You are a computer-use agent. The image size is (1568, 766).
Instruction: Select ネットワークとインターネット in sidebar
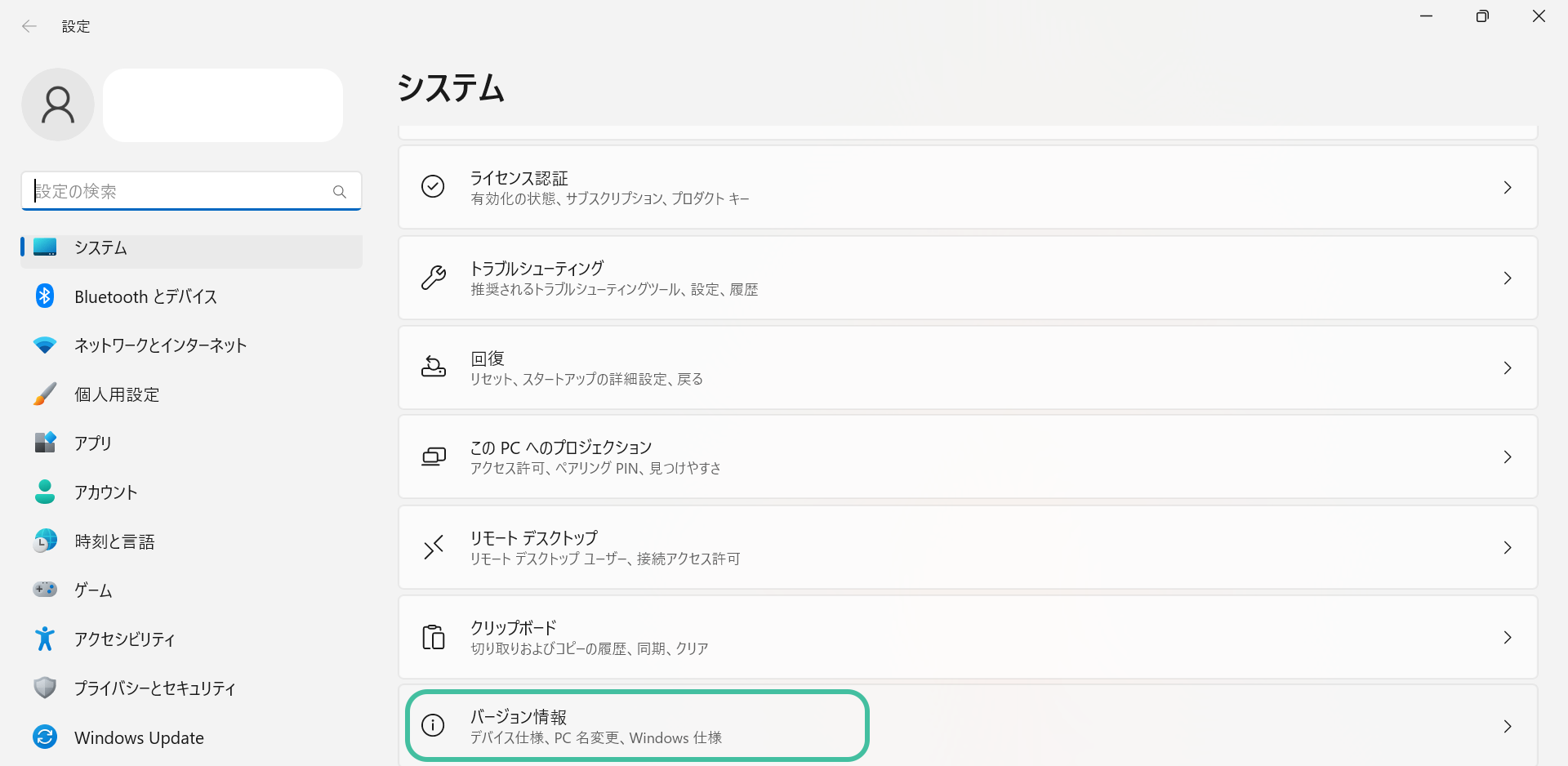tap(160, 345)
